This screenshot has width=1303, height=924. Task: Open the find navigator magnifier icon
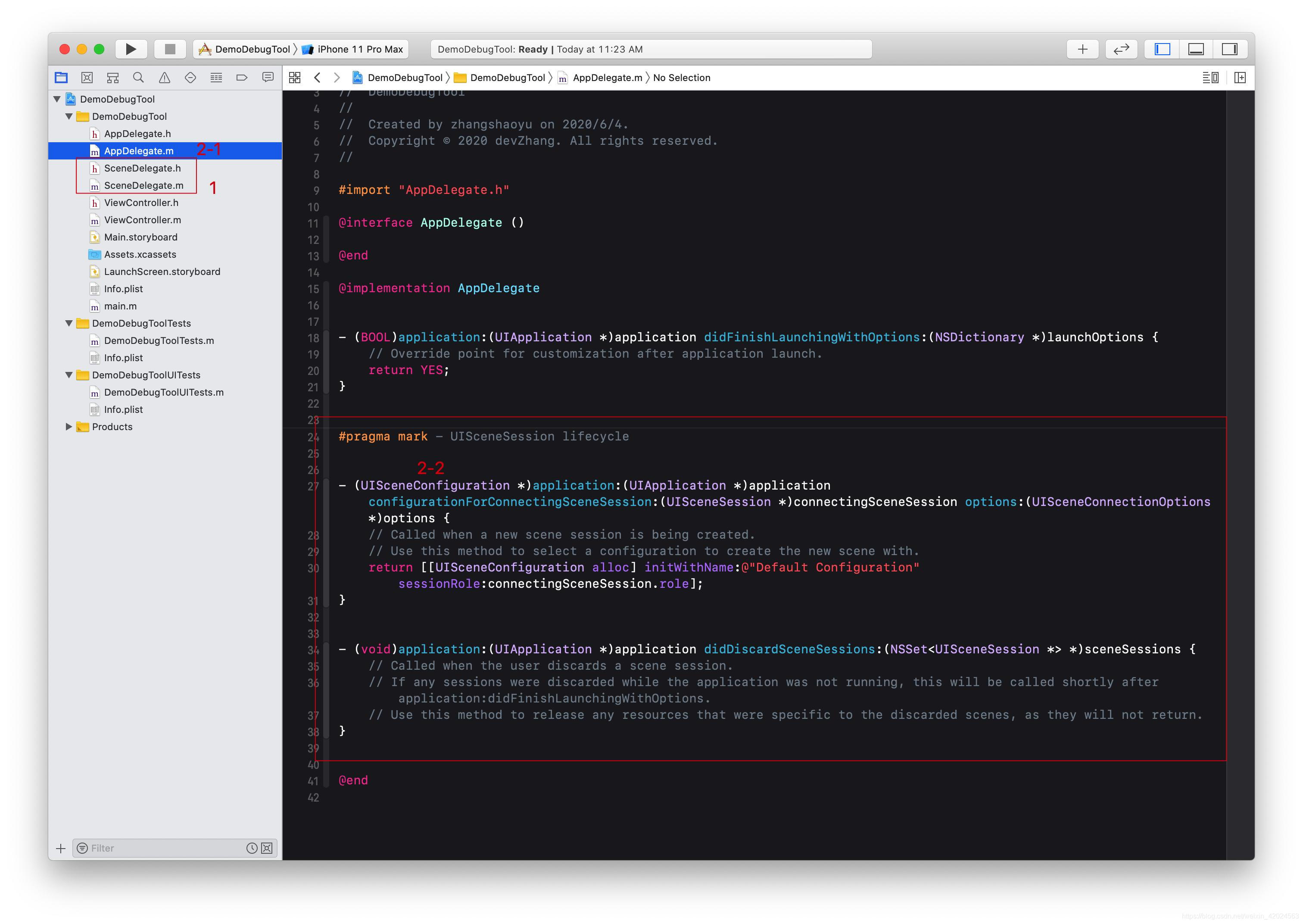(x=138, y=78)
